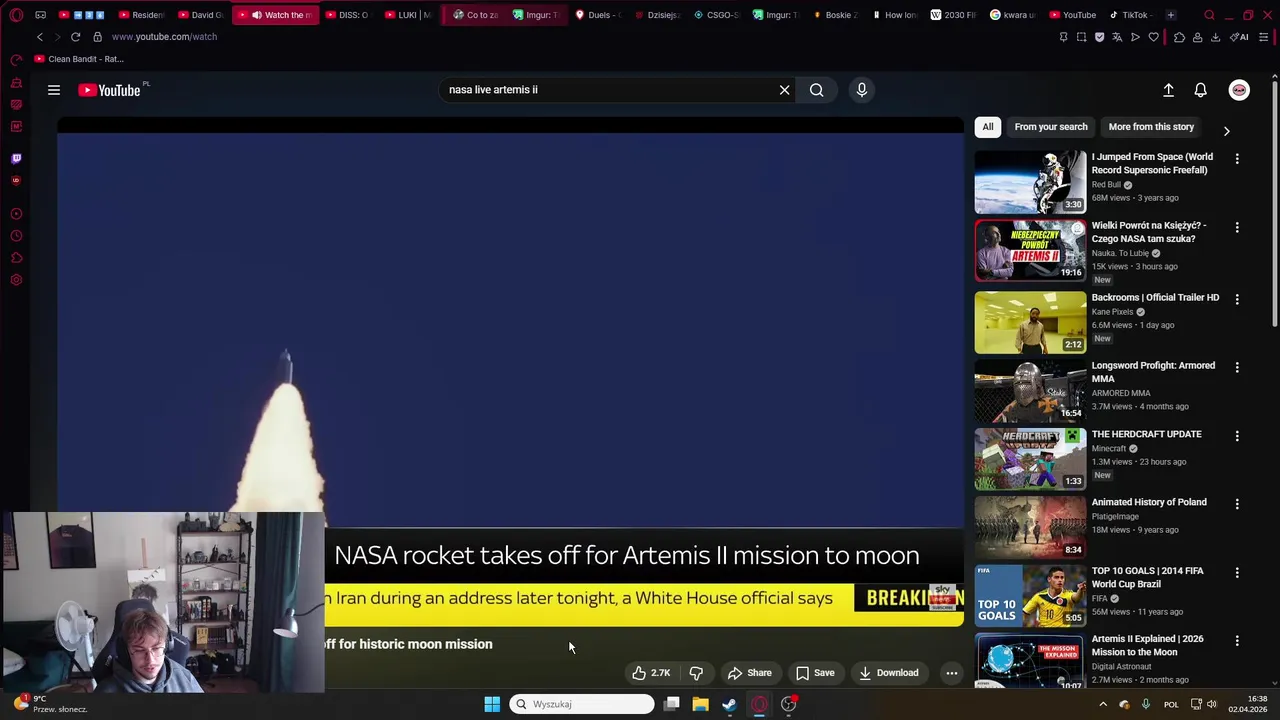Open Opera easy setup menu icon
1280x720 pixels.
point(1264,37)
